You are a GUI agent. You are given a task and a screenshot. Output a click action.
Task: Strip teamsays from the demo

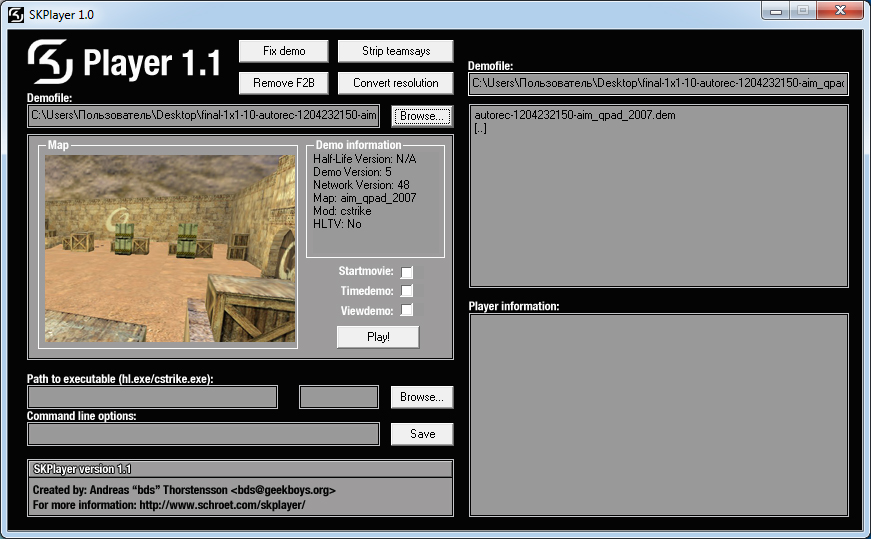[x=396, y=51]
